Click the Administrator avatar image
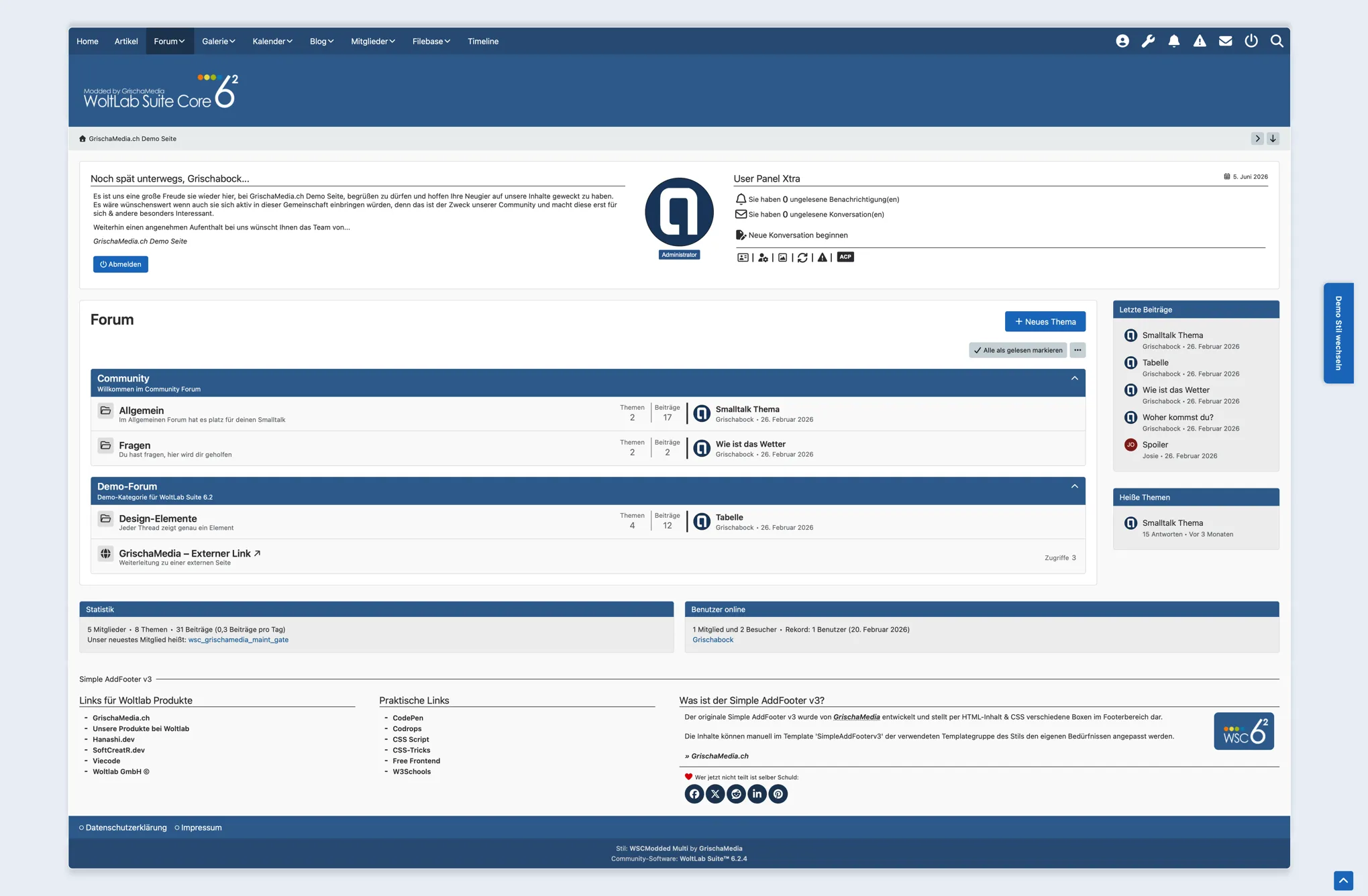This screenshot has height=896, width=1368. click(x=679, y=212)
